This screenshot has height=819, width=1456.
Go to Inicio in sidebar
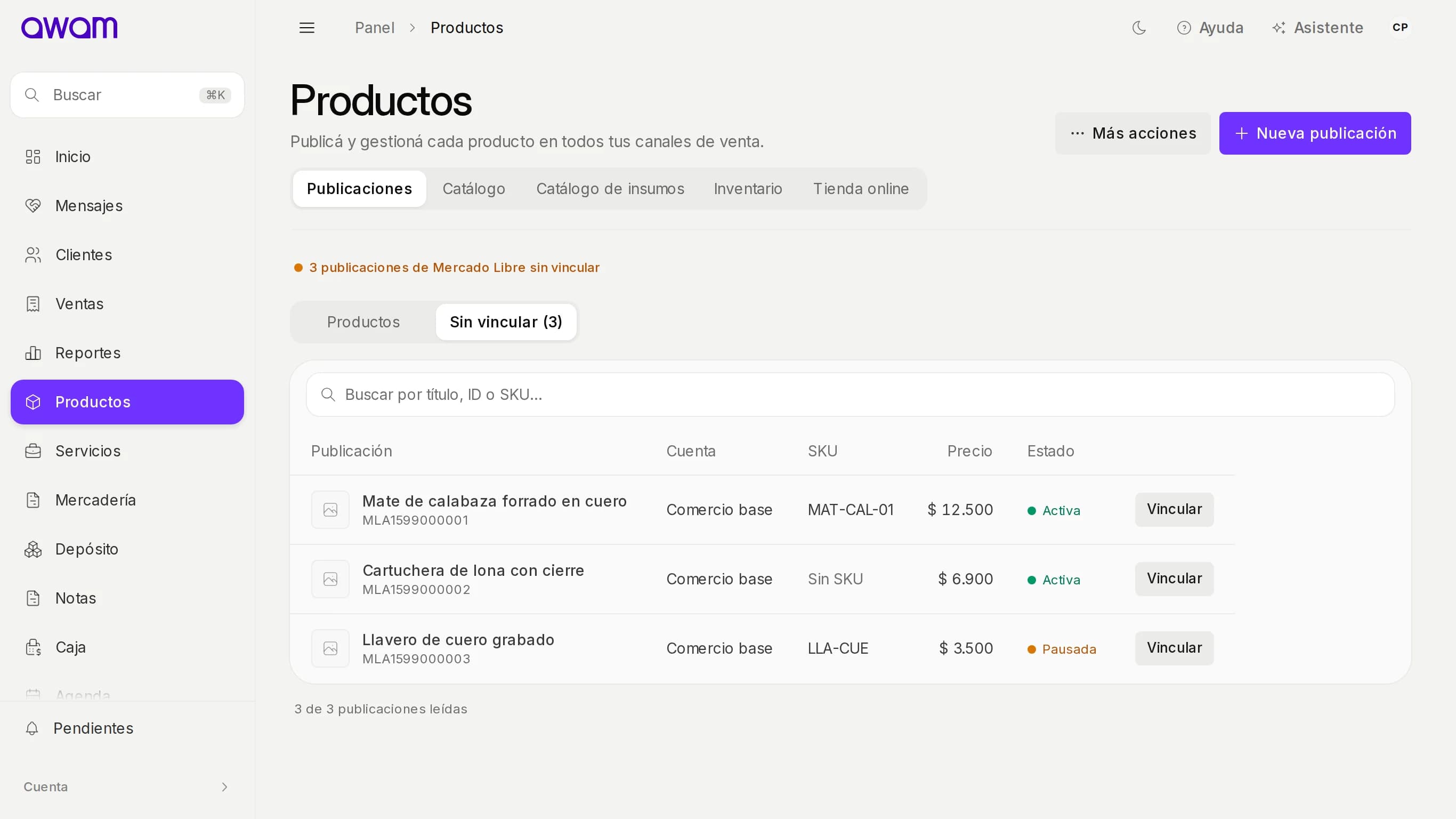(127, 157)
